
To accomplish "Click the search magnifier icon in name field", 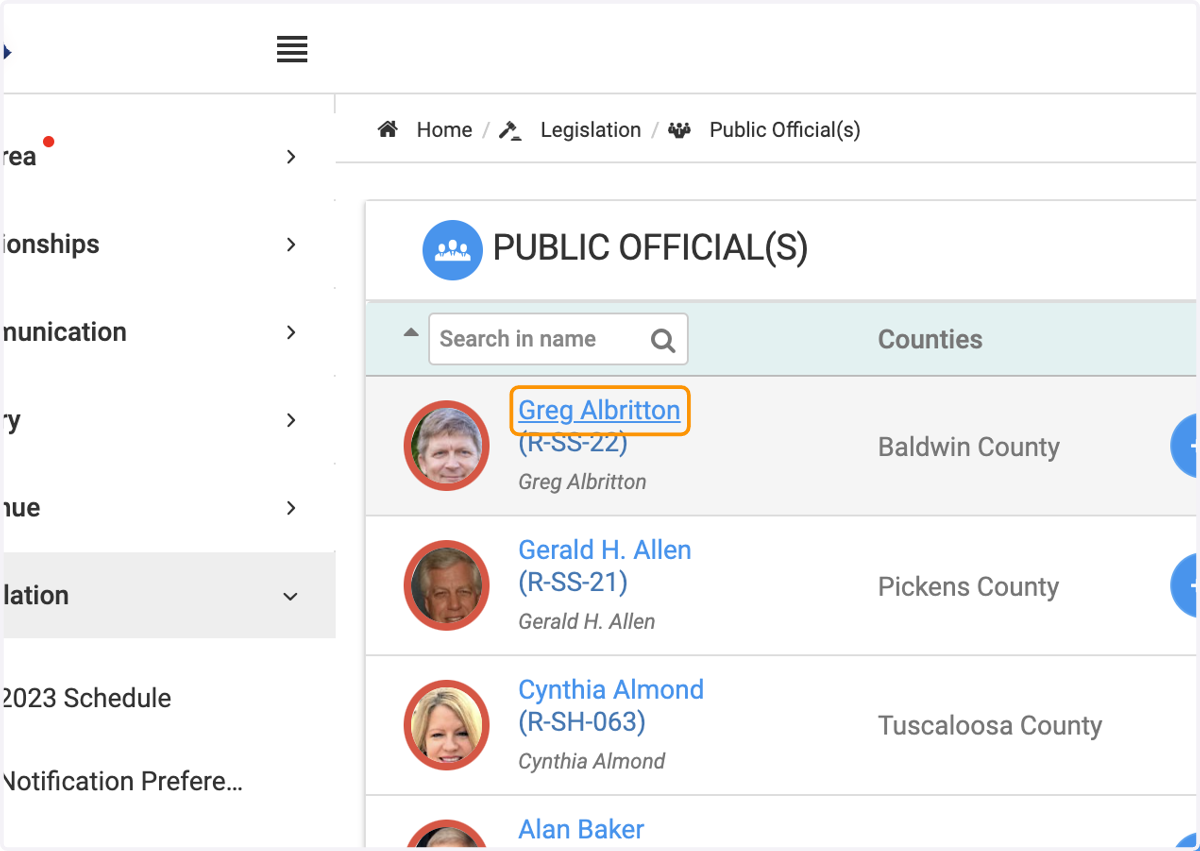I will [x=663, y=340].
